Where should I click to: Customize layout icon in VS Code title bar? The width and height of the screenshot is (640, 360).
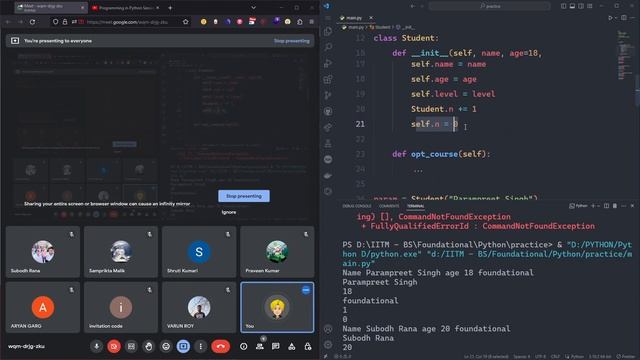(590, 6)
